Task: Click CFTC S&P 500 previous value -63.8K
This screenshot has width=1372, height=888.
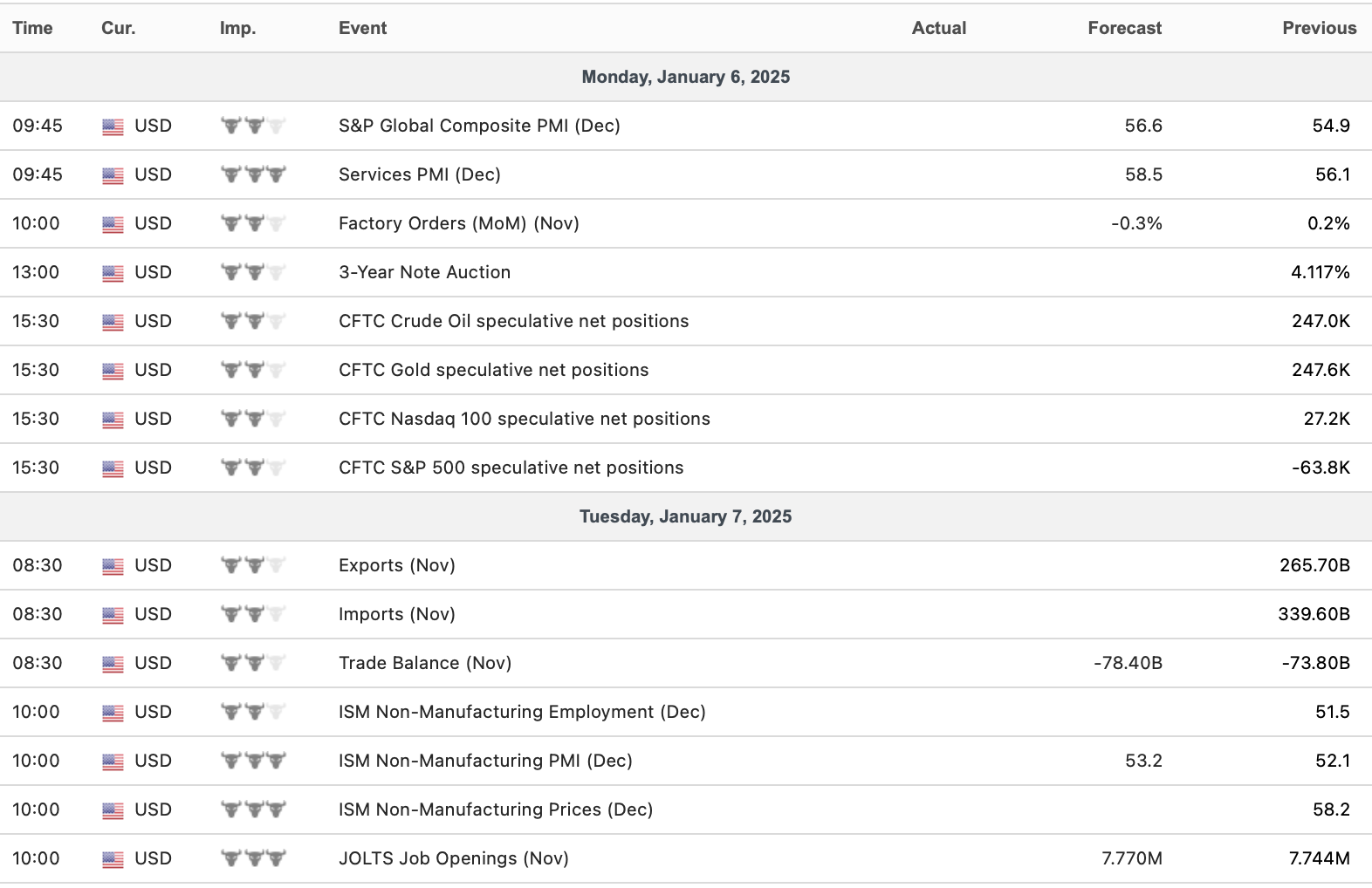Action: (1321, 468)
